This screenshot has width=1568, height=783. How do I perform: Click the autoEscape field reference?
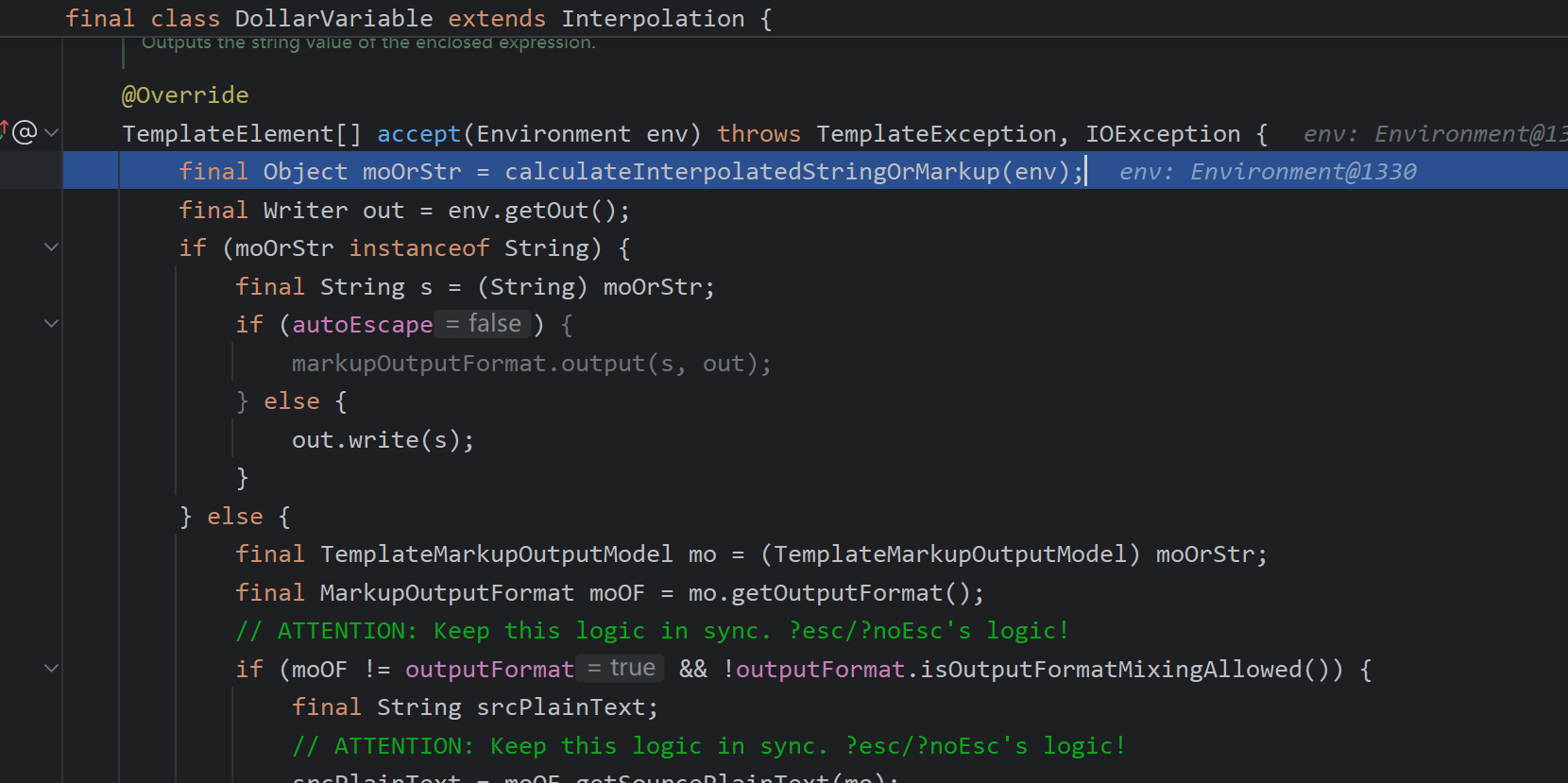click(363, 325)
